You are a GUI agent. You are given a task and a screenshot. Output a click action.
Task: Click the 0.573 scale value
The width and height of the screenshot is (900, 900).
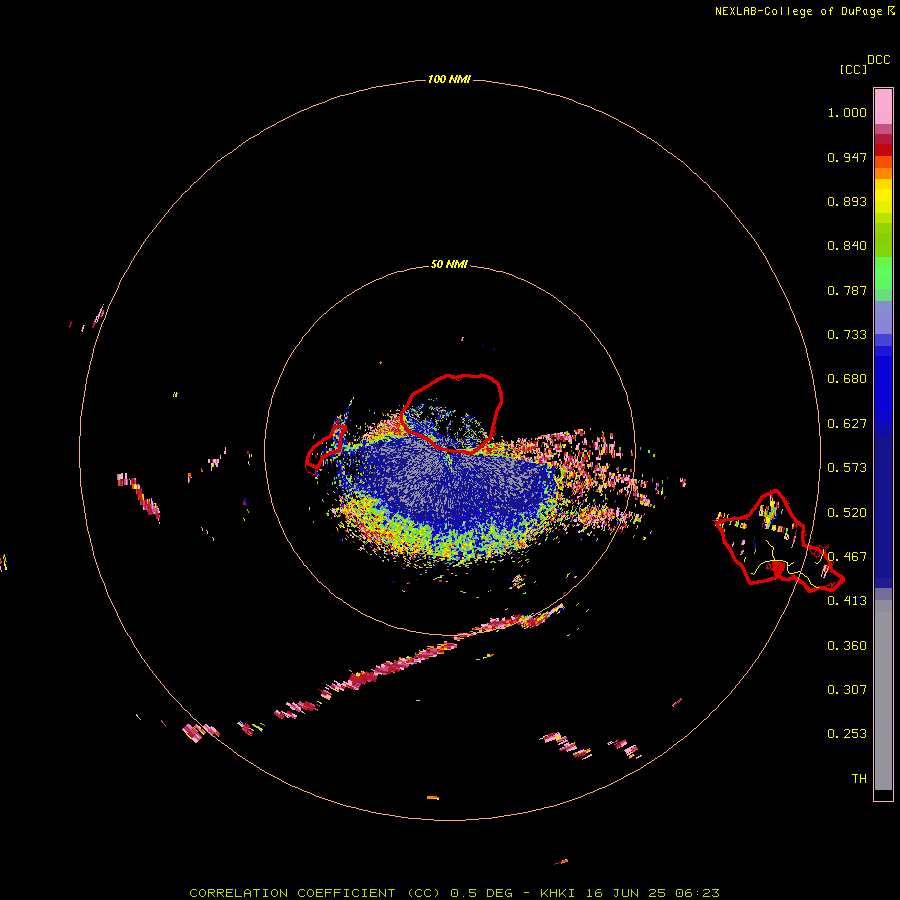847,468
